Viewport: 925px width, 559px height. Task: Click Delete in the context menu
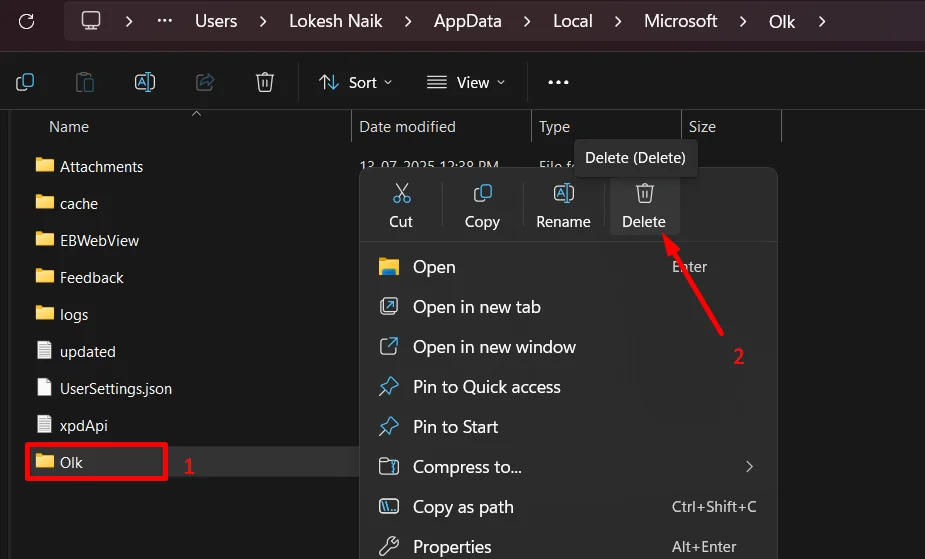[644, 206]
